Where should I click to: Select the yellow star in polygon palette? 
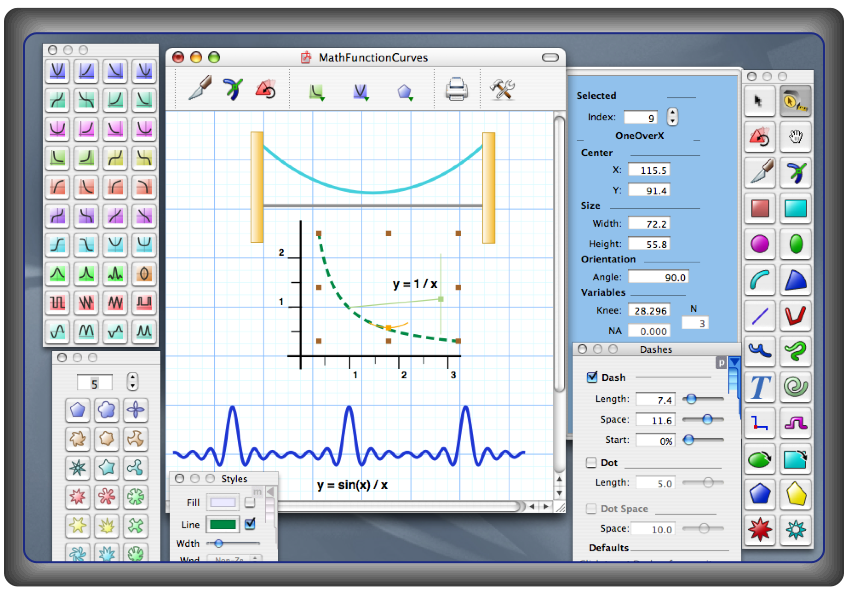point(78,525)
